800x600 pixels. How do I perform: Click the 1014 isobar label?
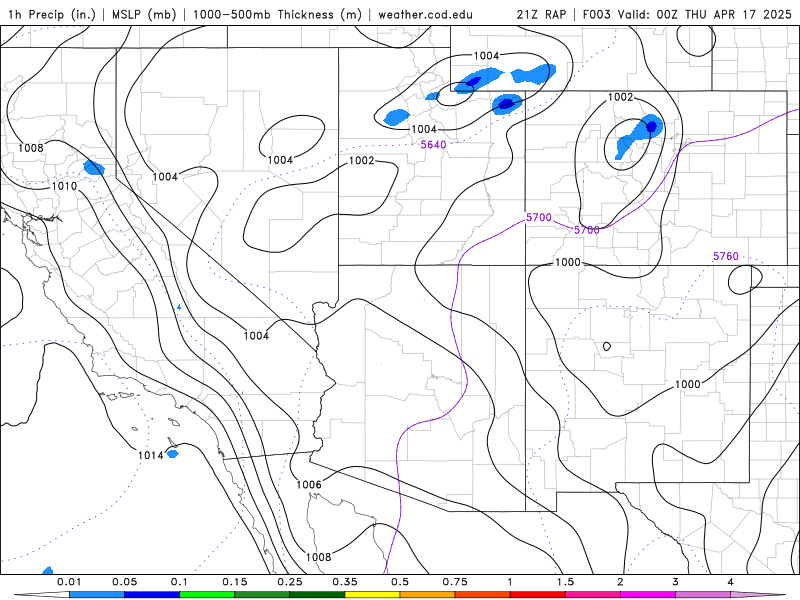(151, 455)
